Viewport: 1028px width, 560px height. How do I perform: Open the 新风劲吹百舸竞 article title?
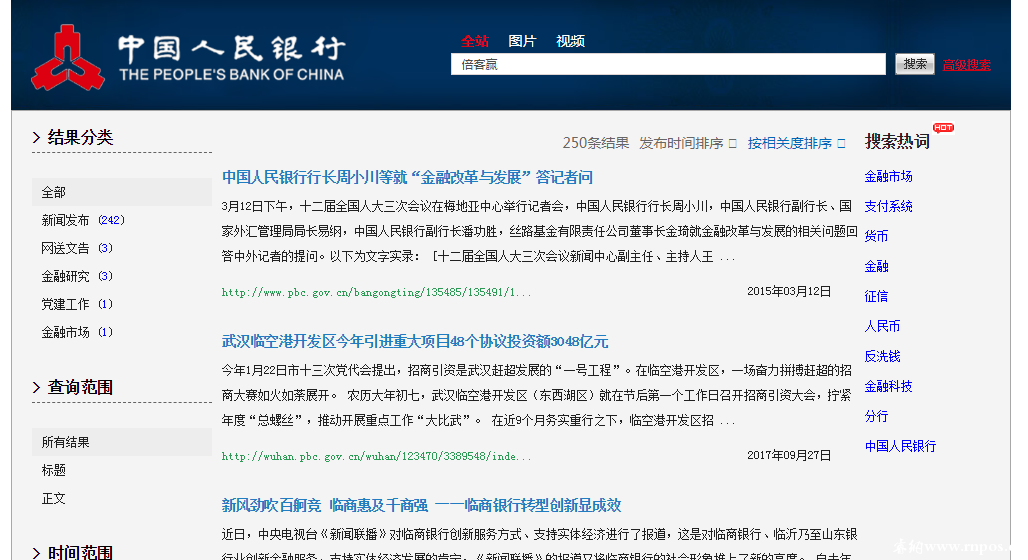pos(422,506)
